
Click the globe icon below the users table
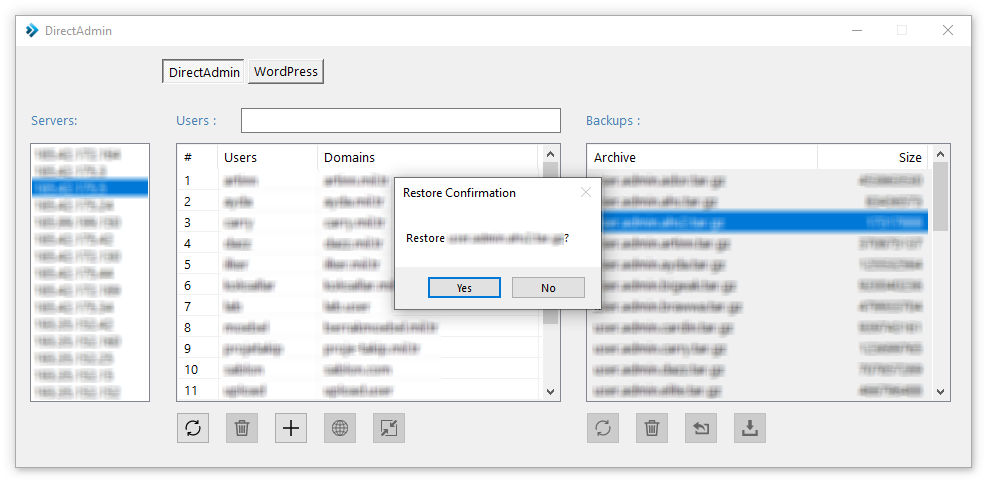340,428
